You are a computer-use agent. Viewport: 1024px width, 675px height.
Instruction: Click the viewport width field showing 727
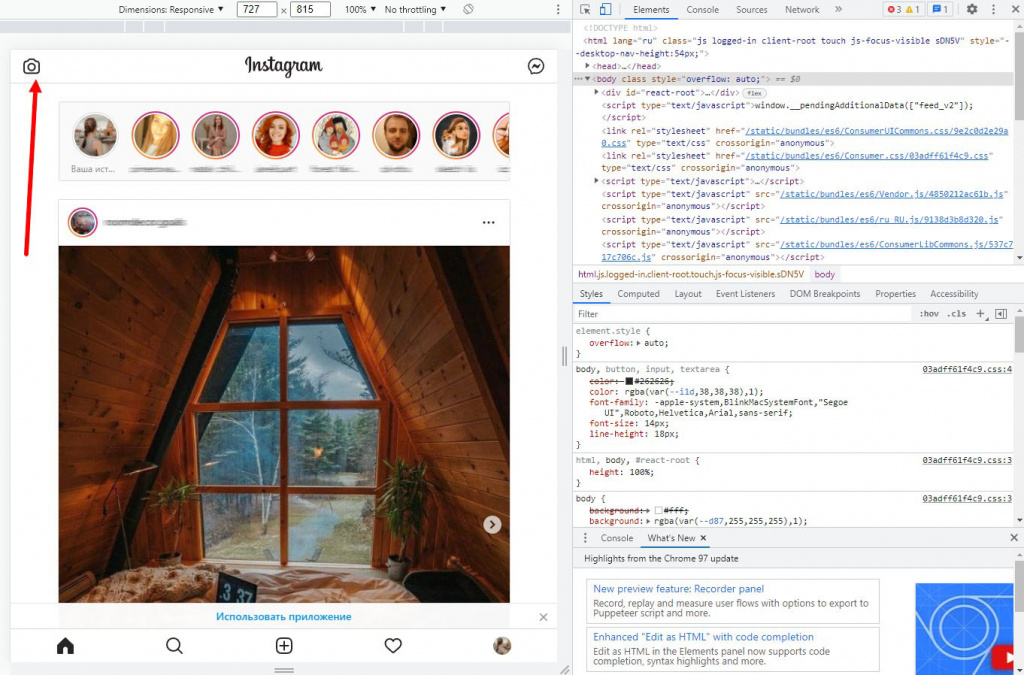pyautogui.click(x=257, y=10)
